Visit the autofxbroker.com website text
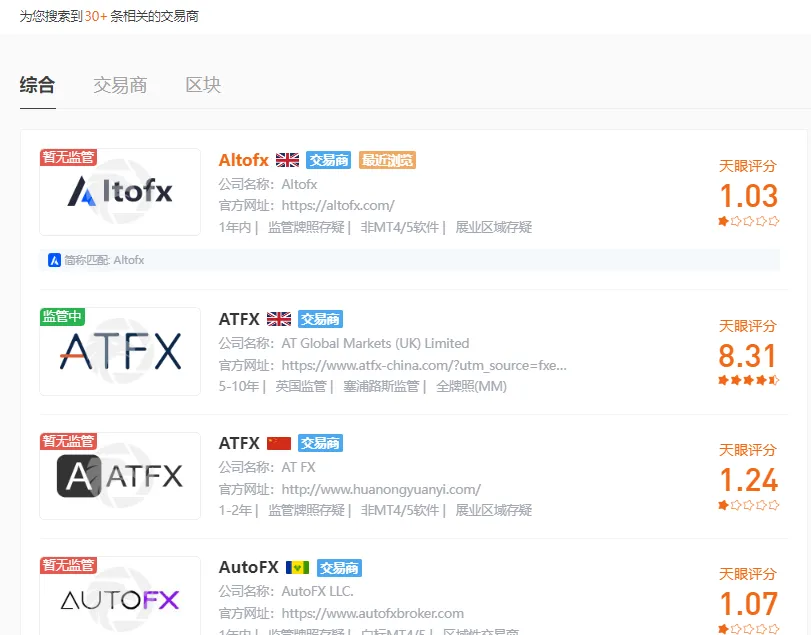 pos(372,613)
